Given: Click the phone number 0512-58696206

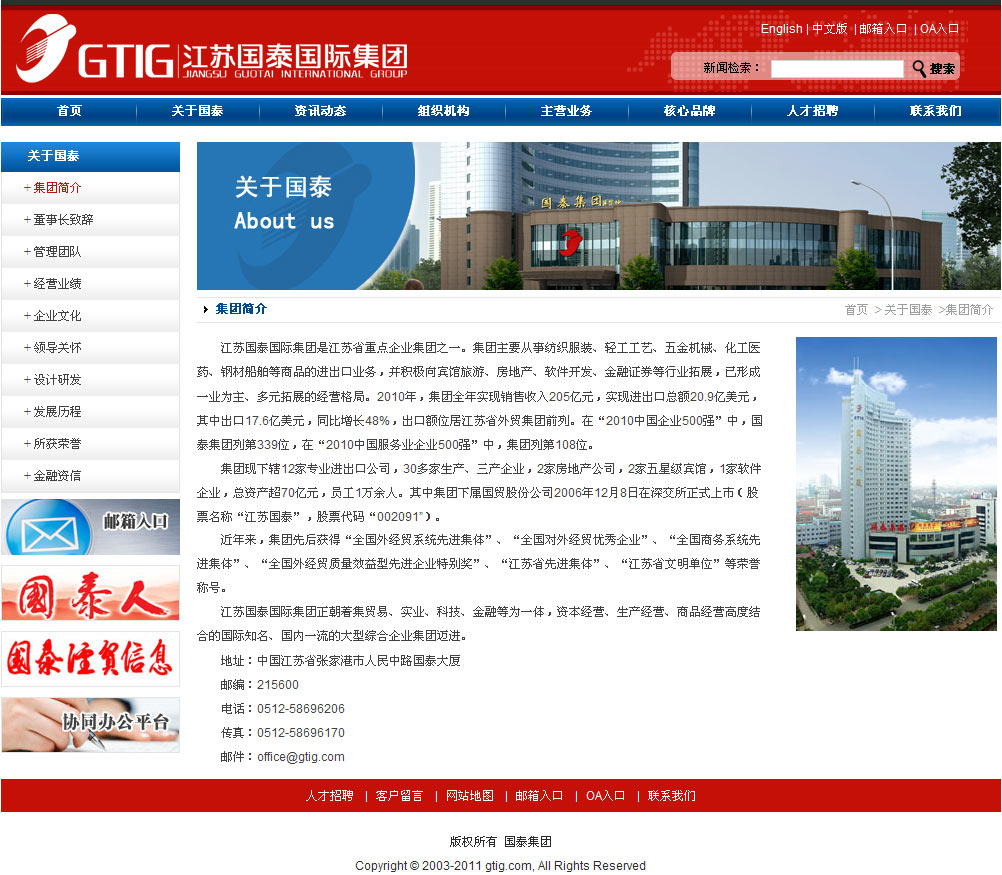Looking at the screenshot, I should pos(301,709).
